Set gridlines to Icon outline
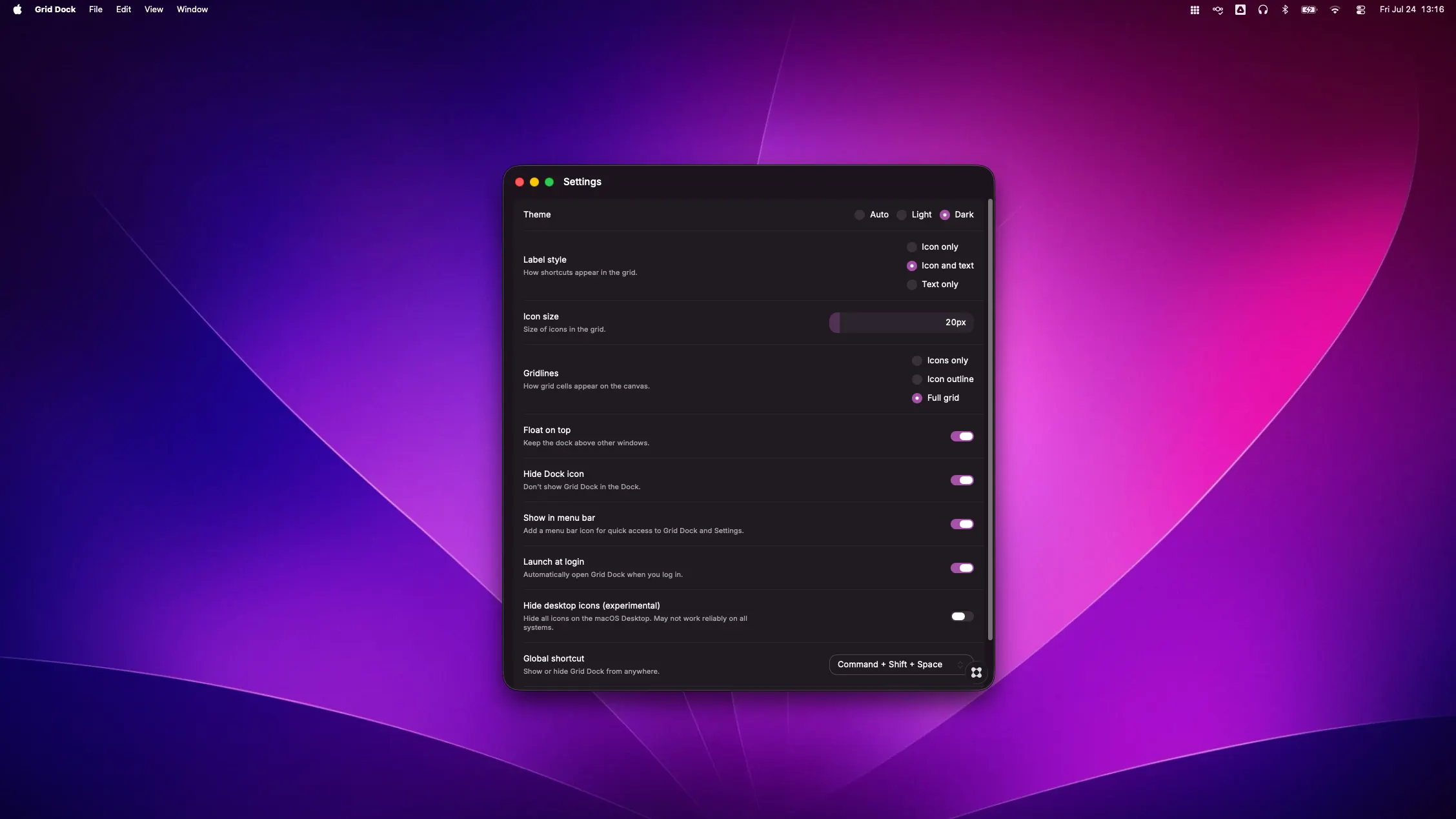This screenshot has width=1456, height=819. pos(943,379)
